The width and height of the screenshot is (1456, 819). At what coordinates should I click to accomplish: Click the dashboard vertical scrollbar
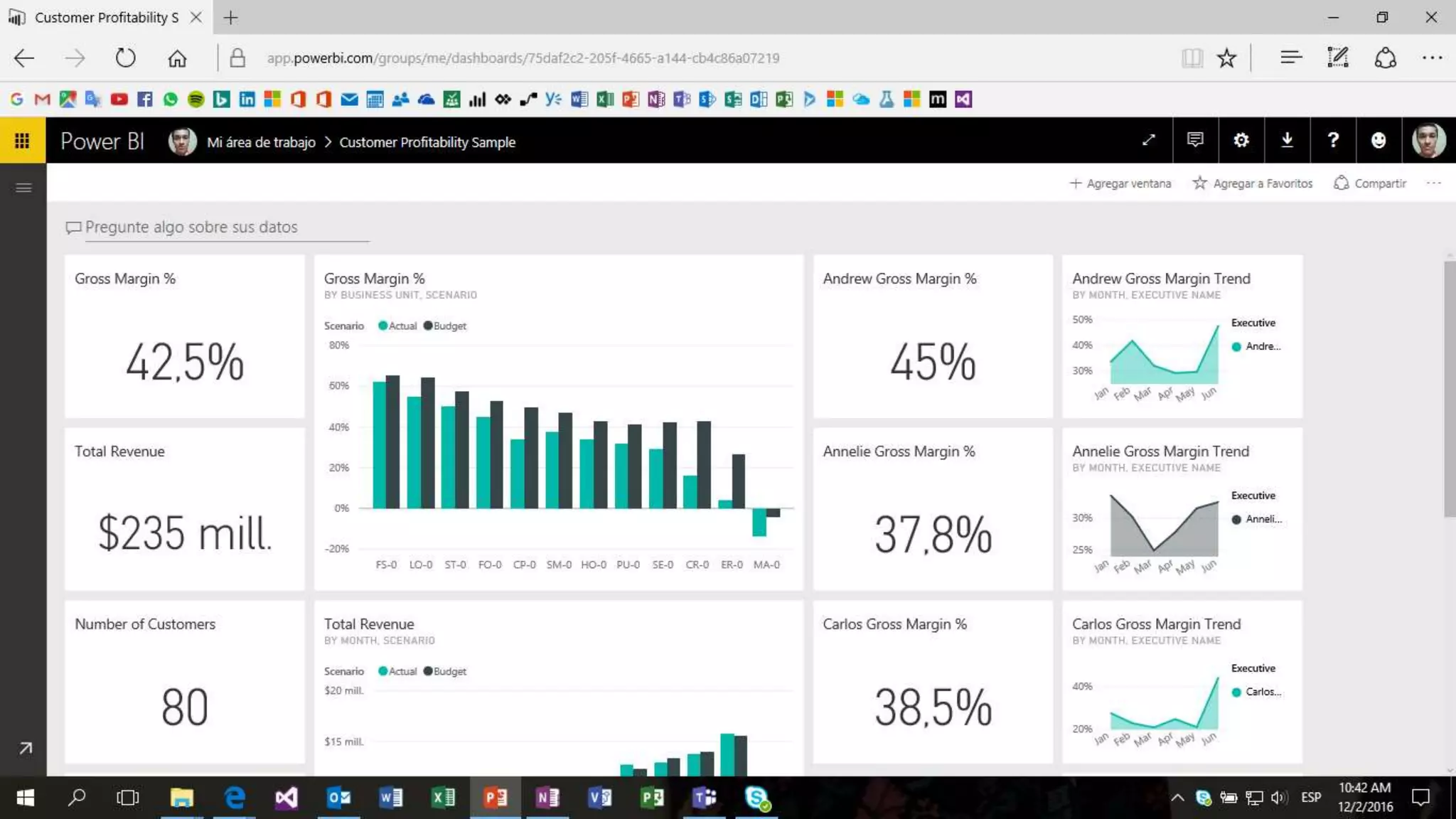coord(1449,388)
